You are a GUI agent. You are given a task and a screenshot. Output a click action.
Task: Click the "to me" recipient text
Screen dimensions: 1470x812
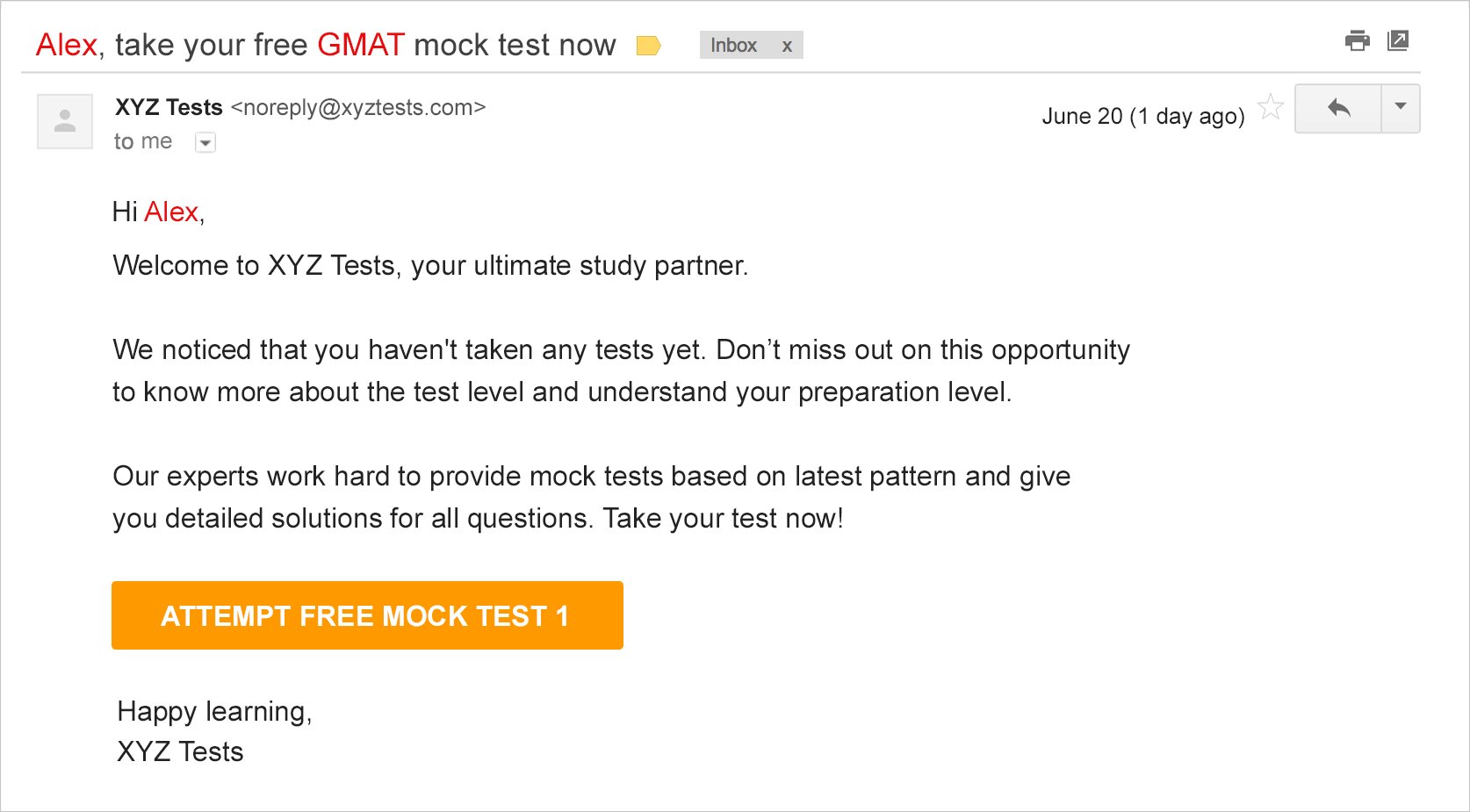coord(143,141)
